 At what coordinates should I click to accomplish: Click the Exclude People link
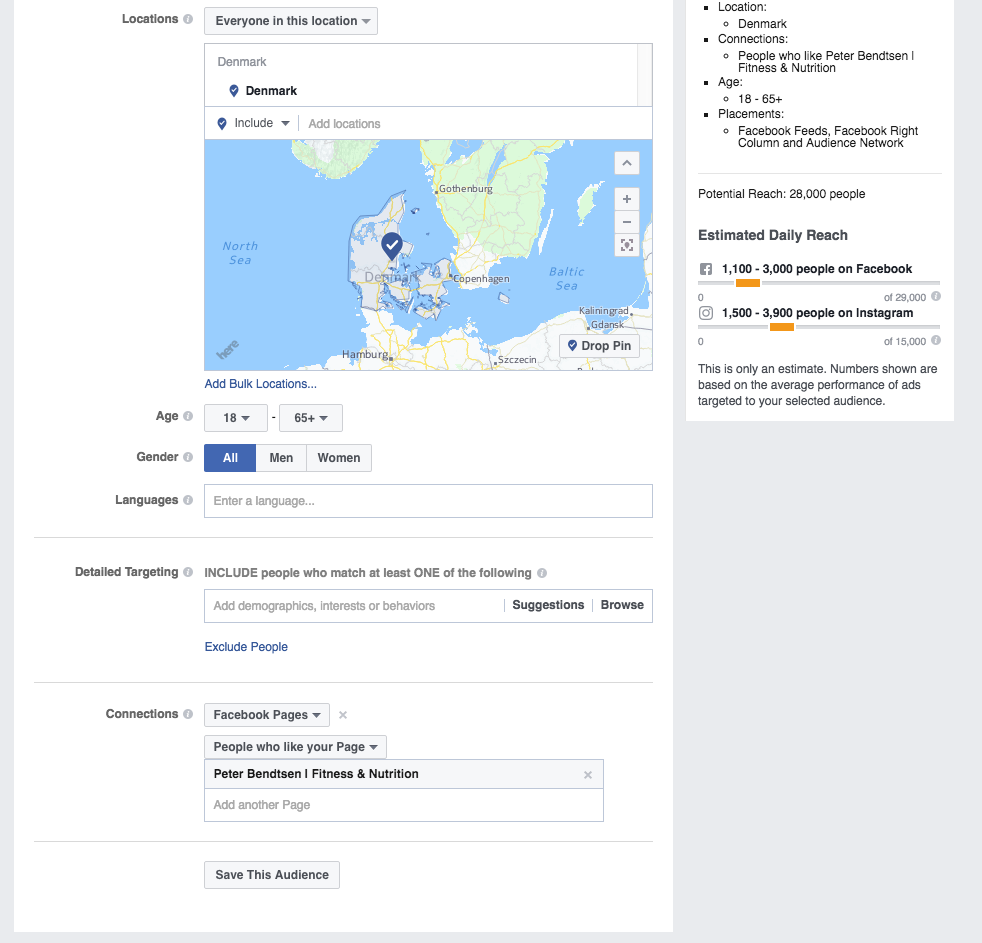tap(246, 647)
